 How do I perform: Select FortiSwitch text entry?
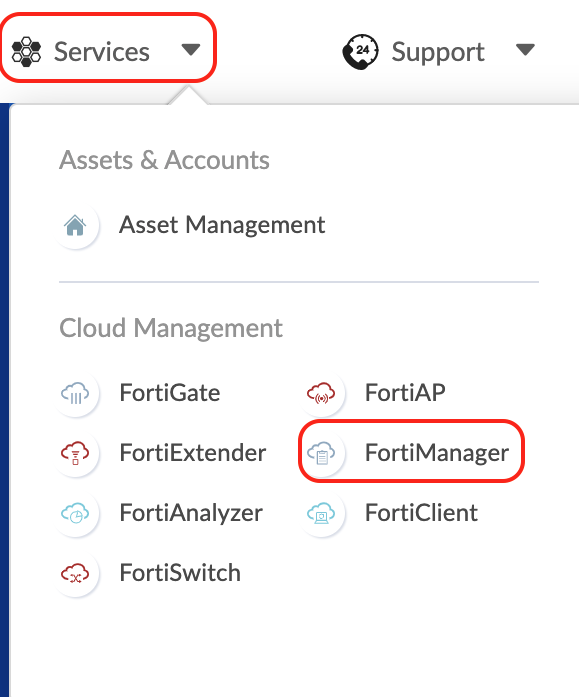[180, 573]
